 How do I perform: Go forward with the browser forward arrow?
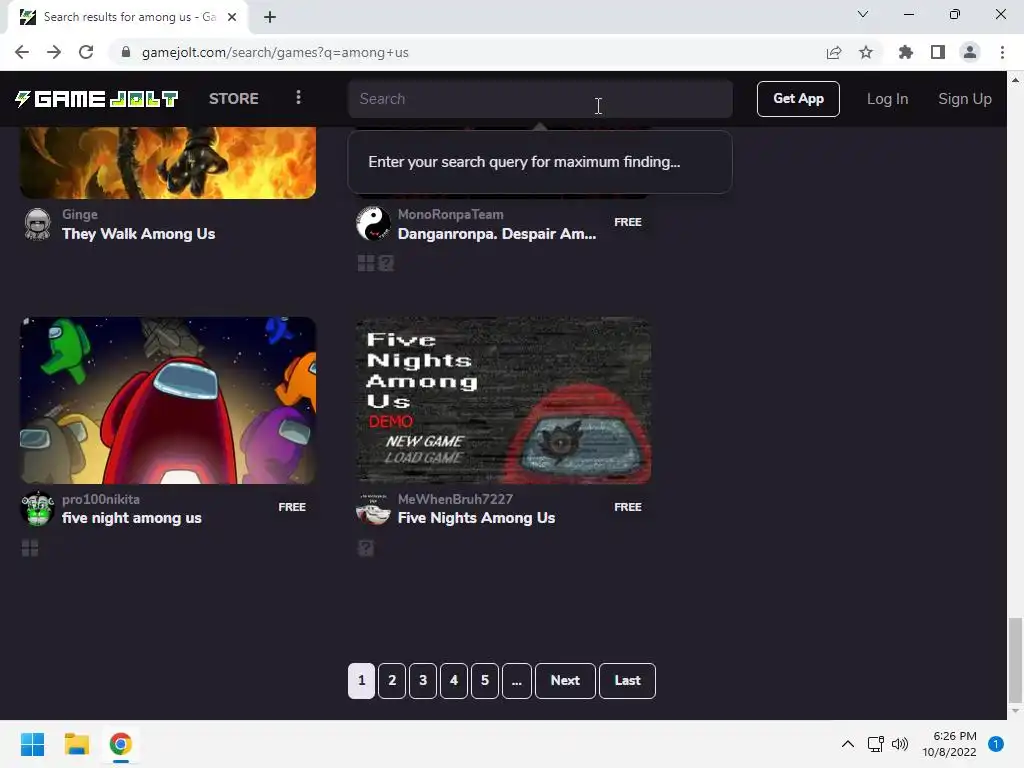[x=54, y=52]
